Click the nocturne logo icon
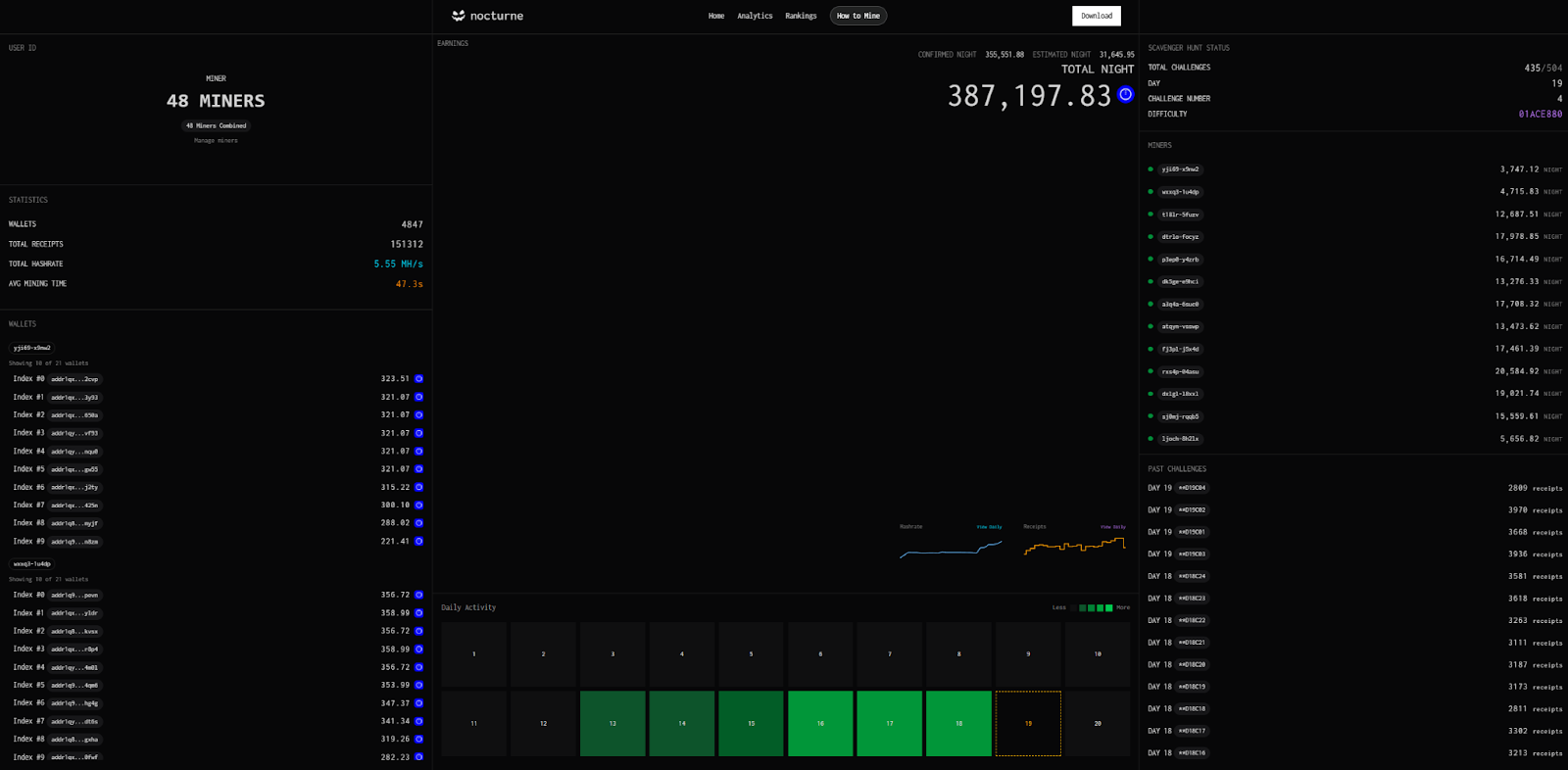1568x770 pixels. pyautogui.click(x=458, y=16)
